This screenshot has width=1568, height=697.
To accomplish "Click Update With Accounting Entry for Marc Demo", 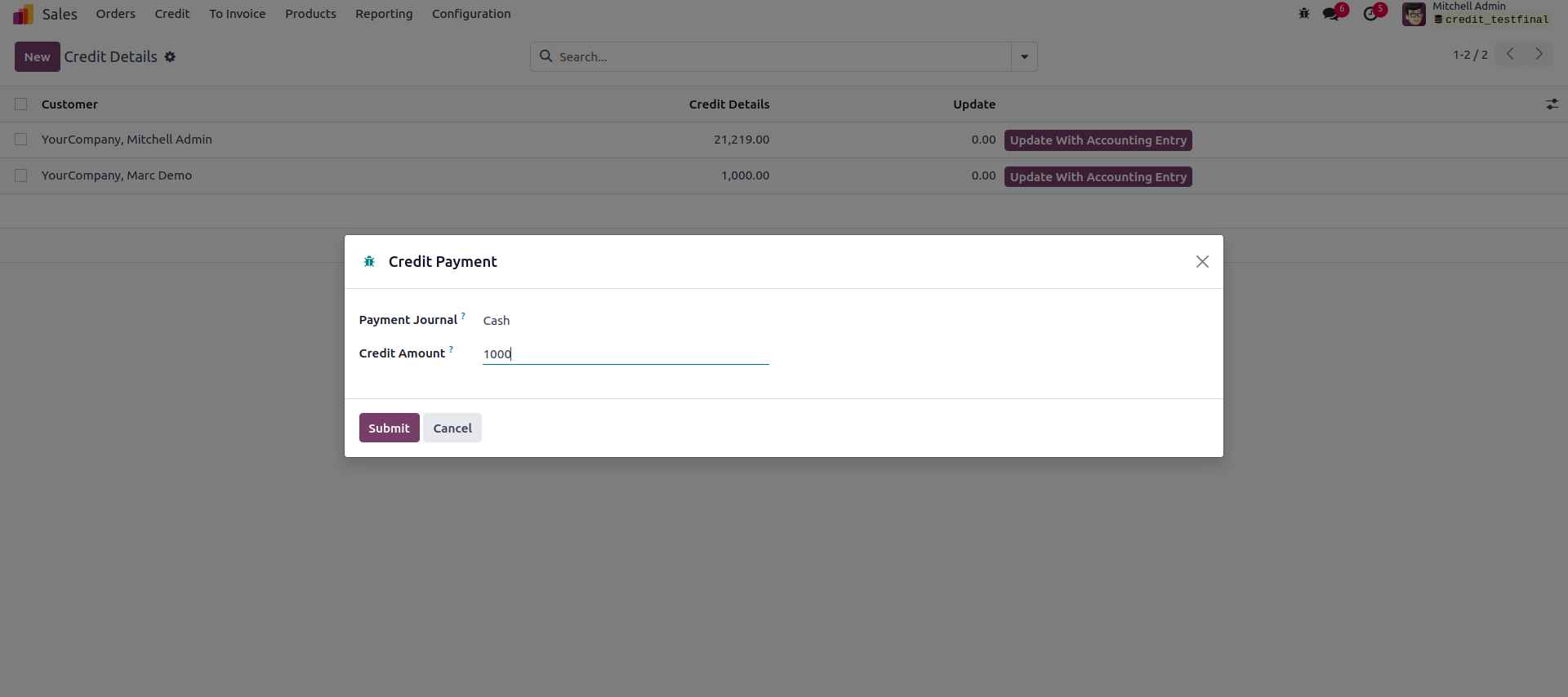I will 1098,176.
